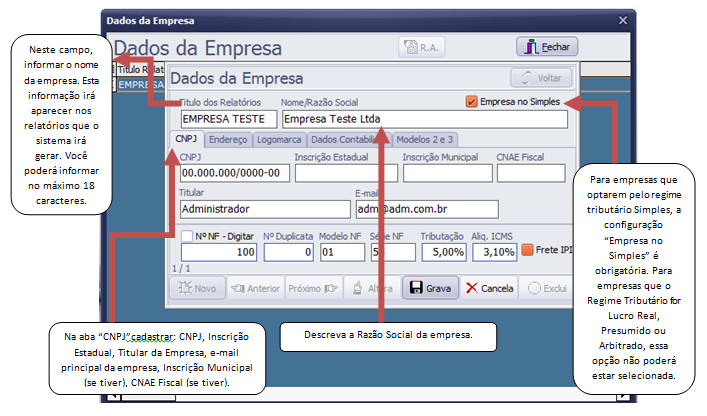Viewport: 707px width, 416px height.
Task: Open the Modelos 2 e 3 tab
Action: point(425,140)
